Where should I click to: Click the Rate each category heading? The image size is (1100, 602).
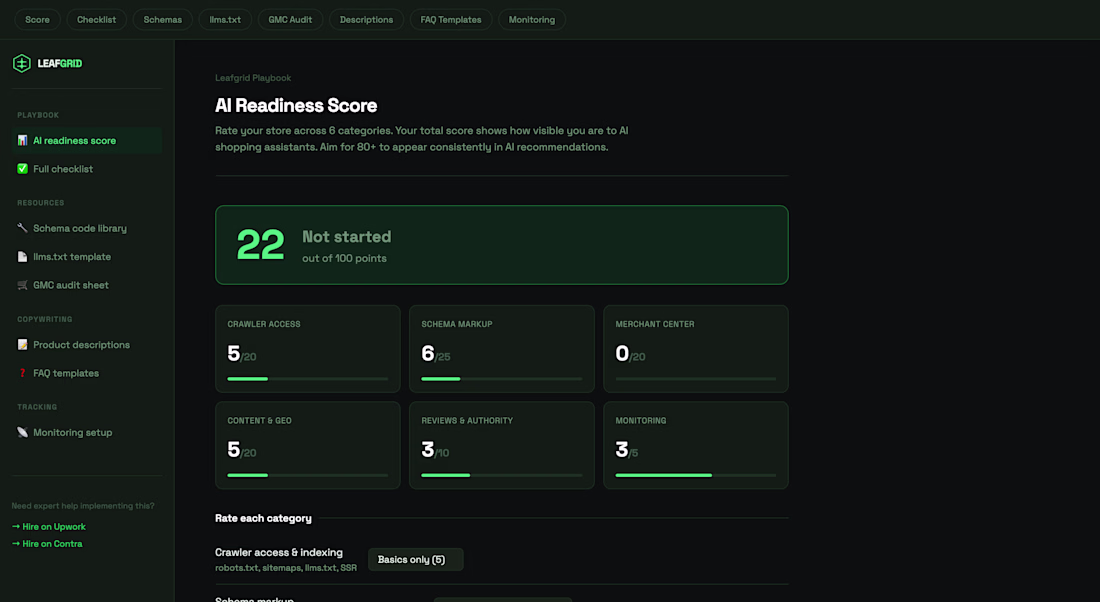pos(263,519)
